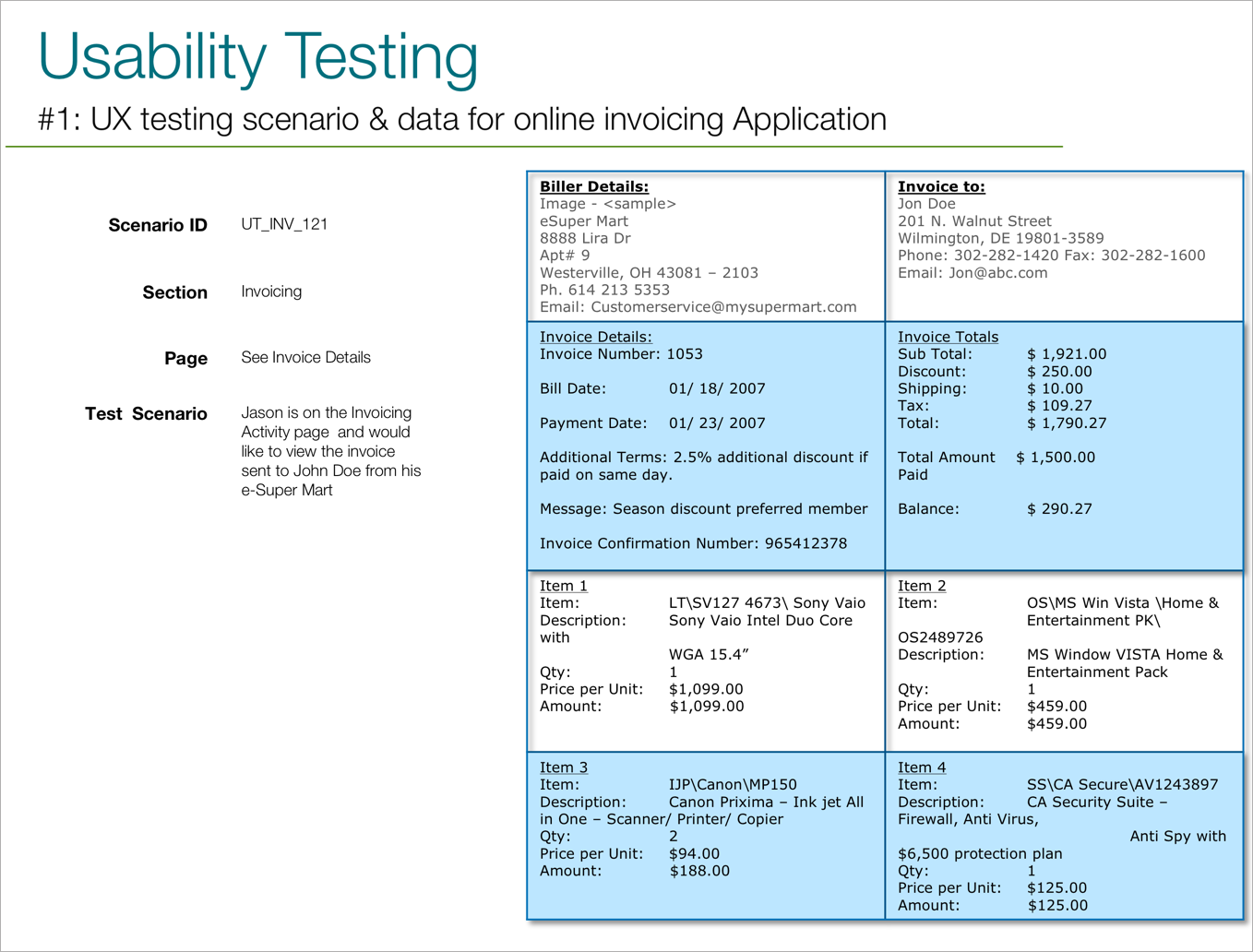Viewport: 1253px width, 952px height.
Task: Click the "Apt# 9" line
Action: [x=565, y=256]
